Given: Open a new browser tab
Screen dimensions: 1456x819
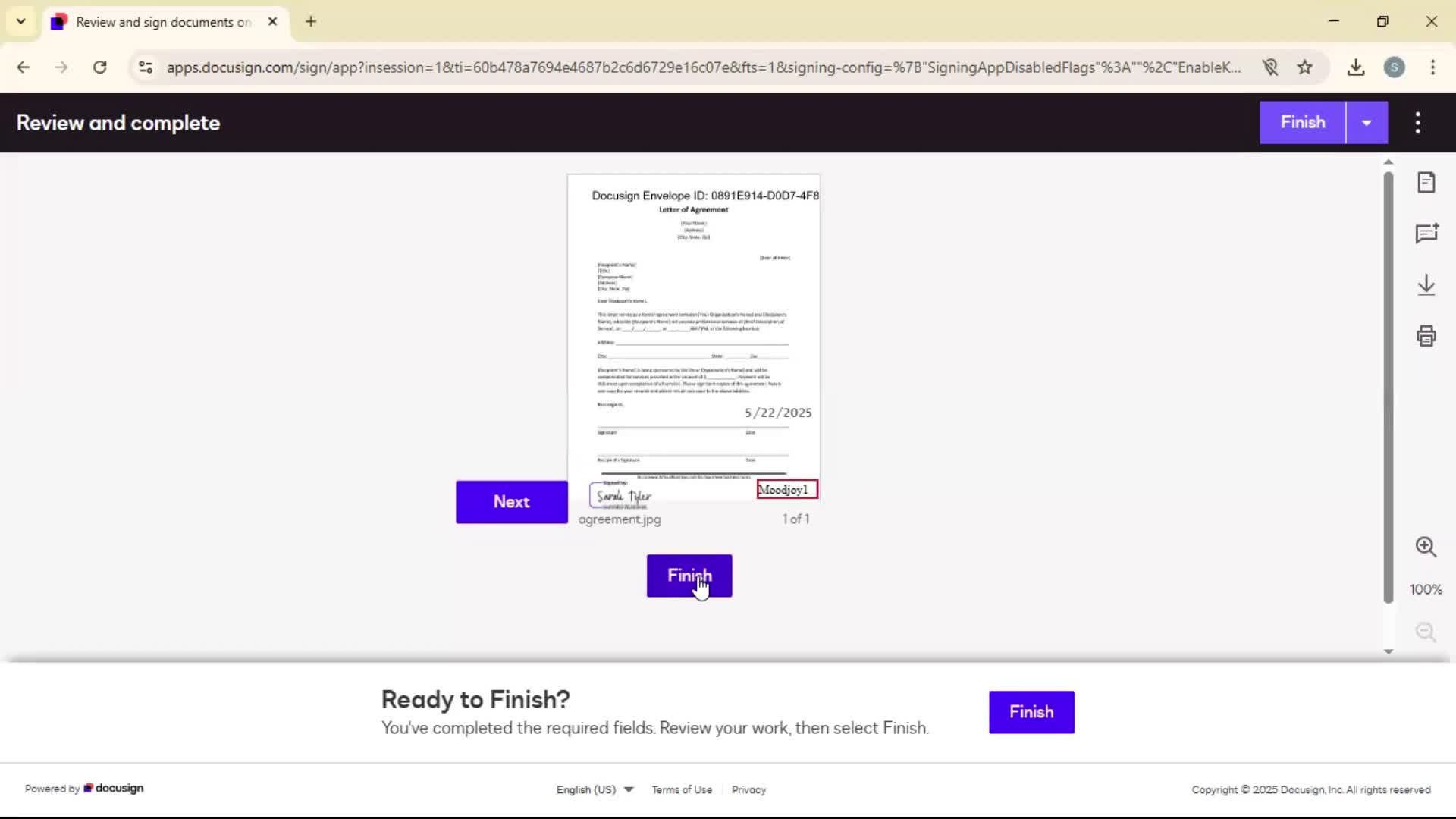Looking at the screenshot, I should [311, 21].
